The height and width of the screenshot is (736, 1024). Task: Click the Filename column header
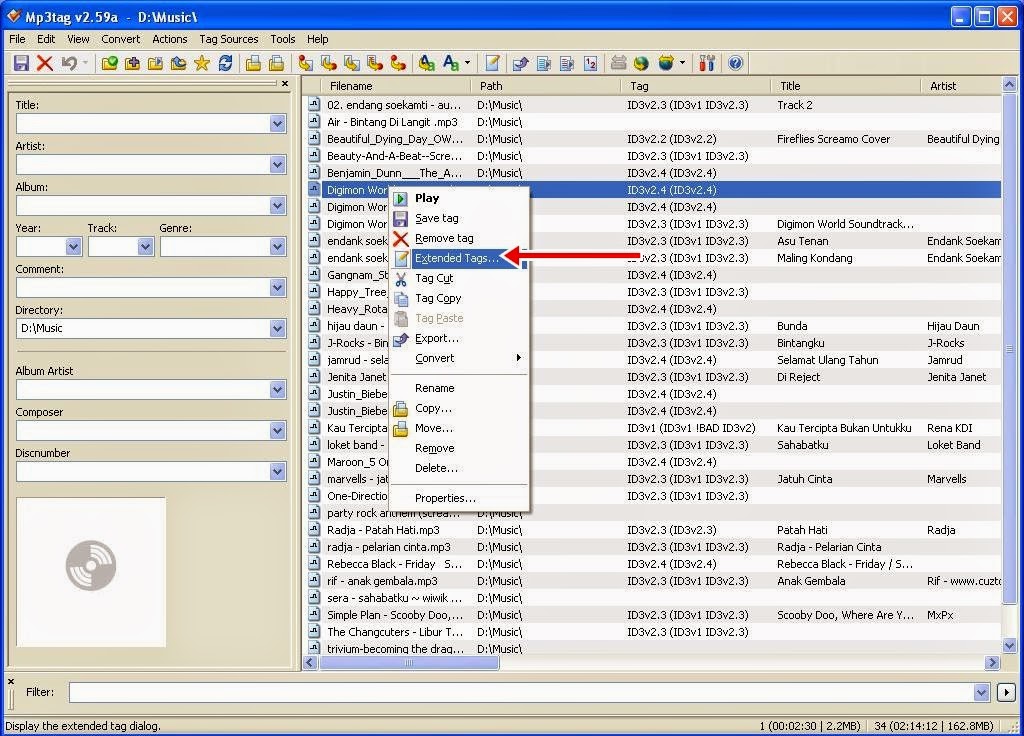[x=396, y=86]
